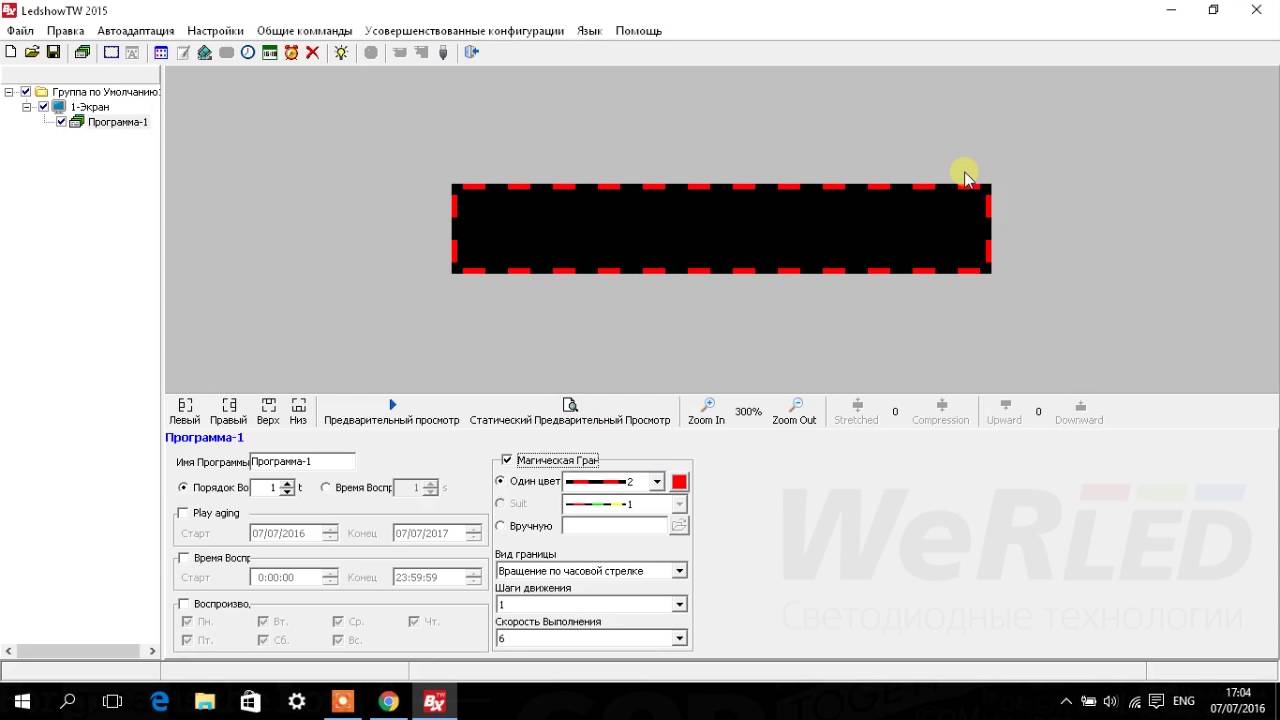Select the Вручную radio button
1280x720 pixels.
tap(501, 526)
